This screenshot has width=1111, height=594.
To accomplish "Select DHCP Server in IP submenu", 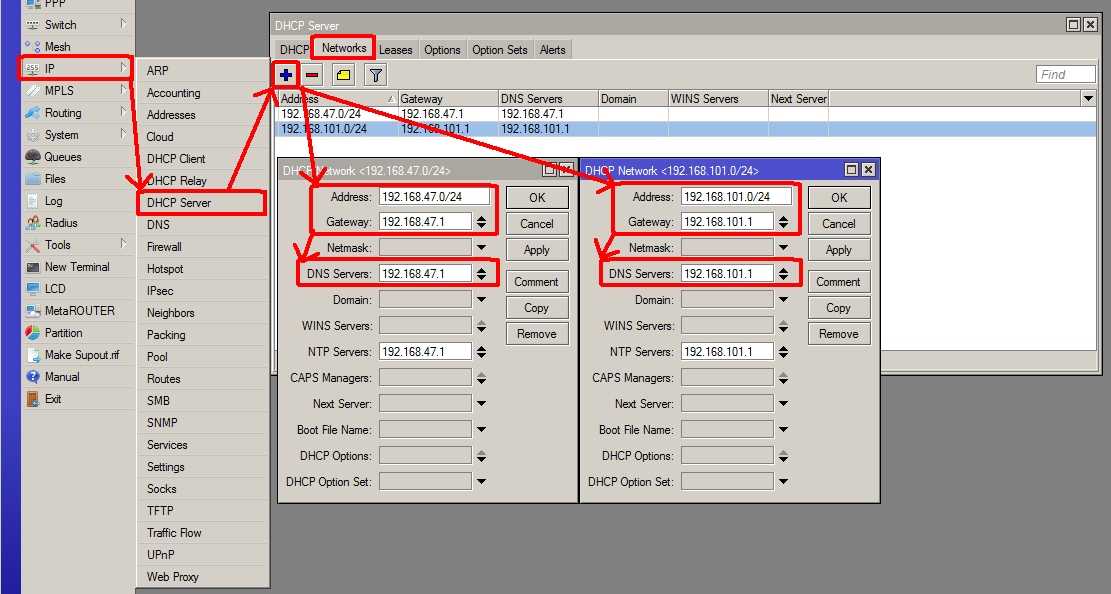I will pos(202,203).
